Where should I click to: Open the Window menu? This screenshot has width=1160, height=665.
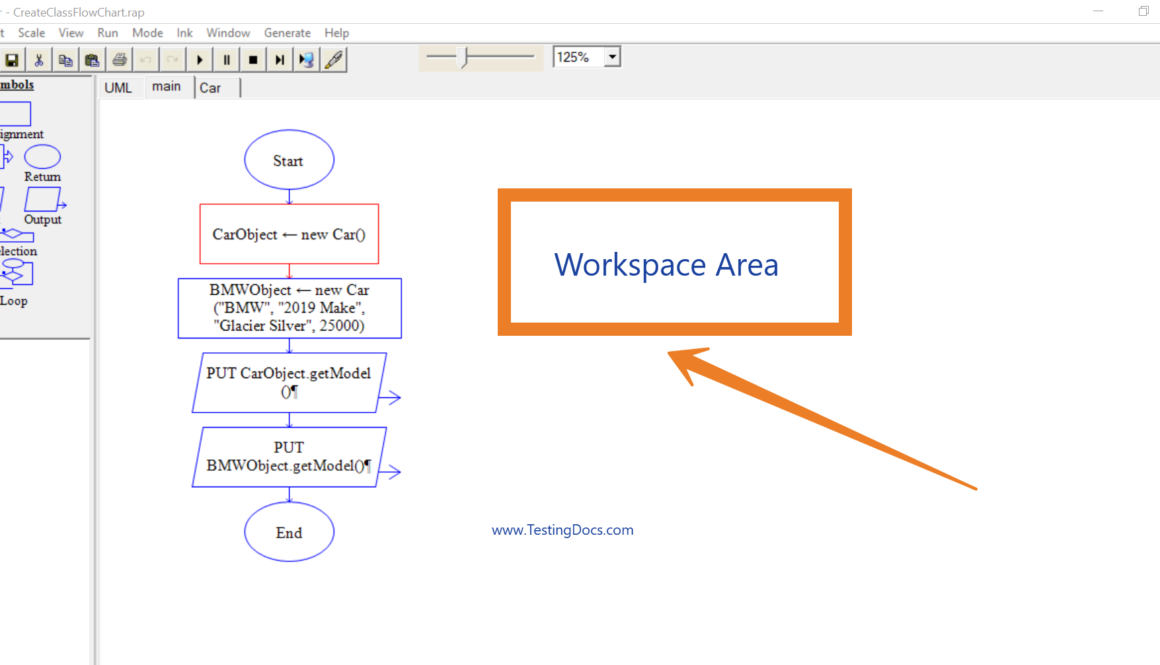(228, 33)
